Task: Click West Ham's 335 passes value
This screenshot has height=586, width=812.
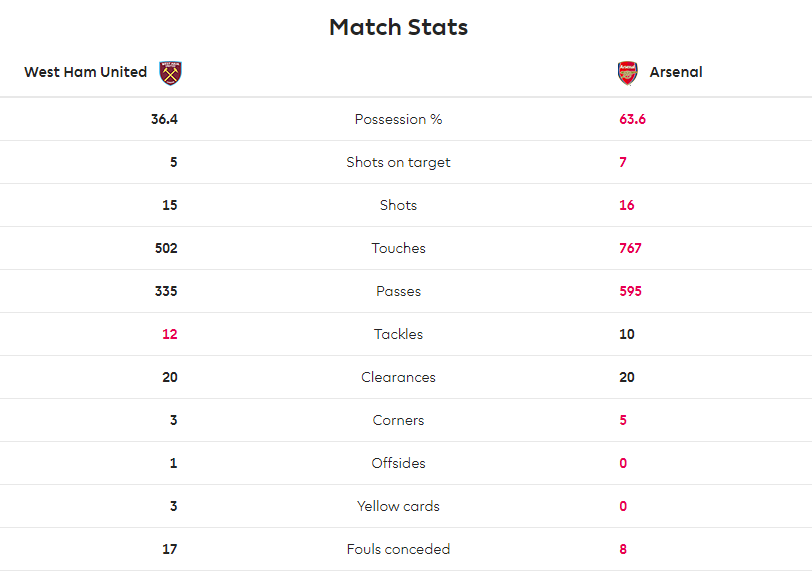Action: pos(166,291)
